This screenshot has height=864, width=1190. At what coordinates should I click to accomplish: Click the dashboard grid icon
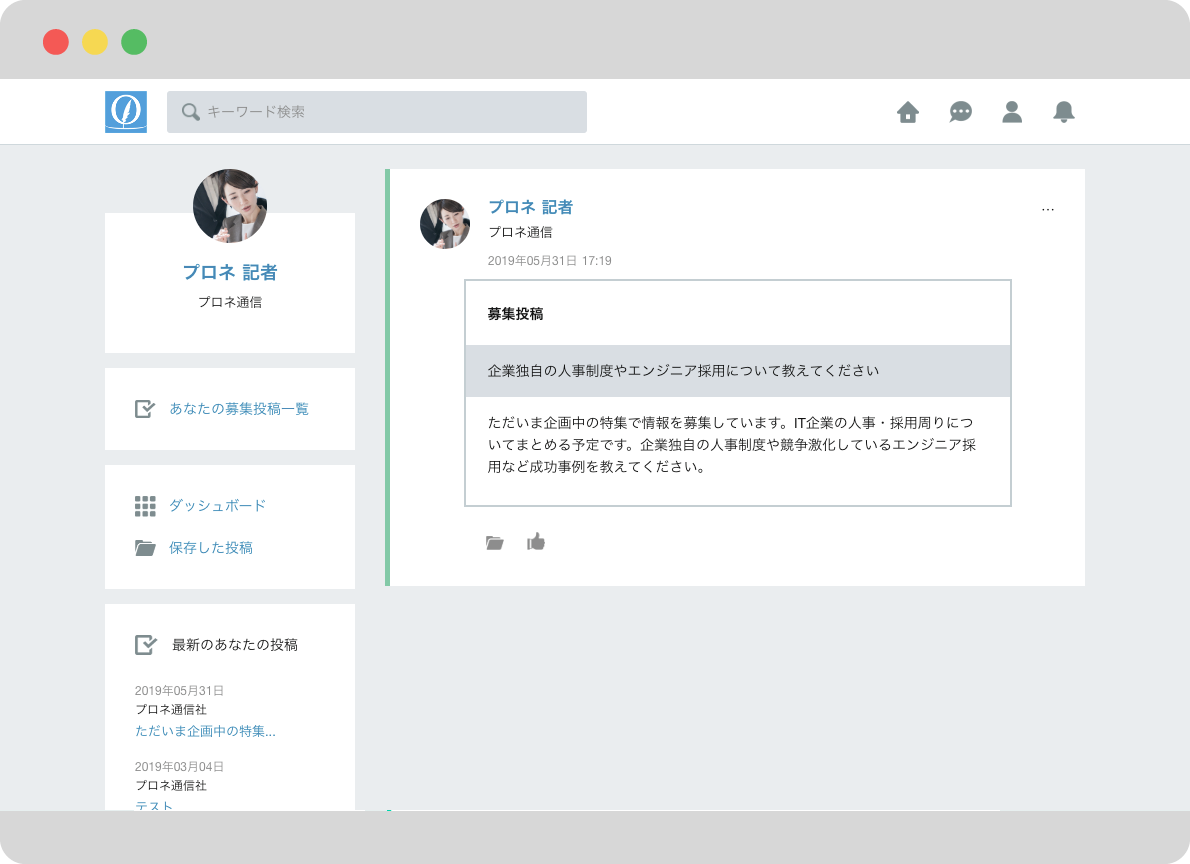pyautogui.click(x=145, y=506)
